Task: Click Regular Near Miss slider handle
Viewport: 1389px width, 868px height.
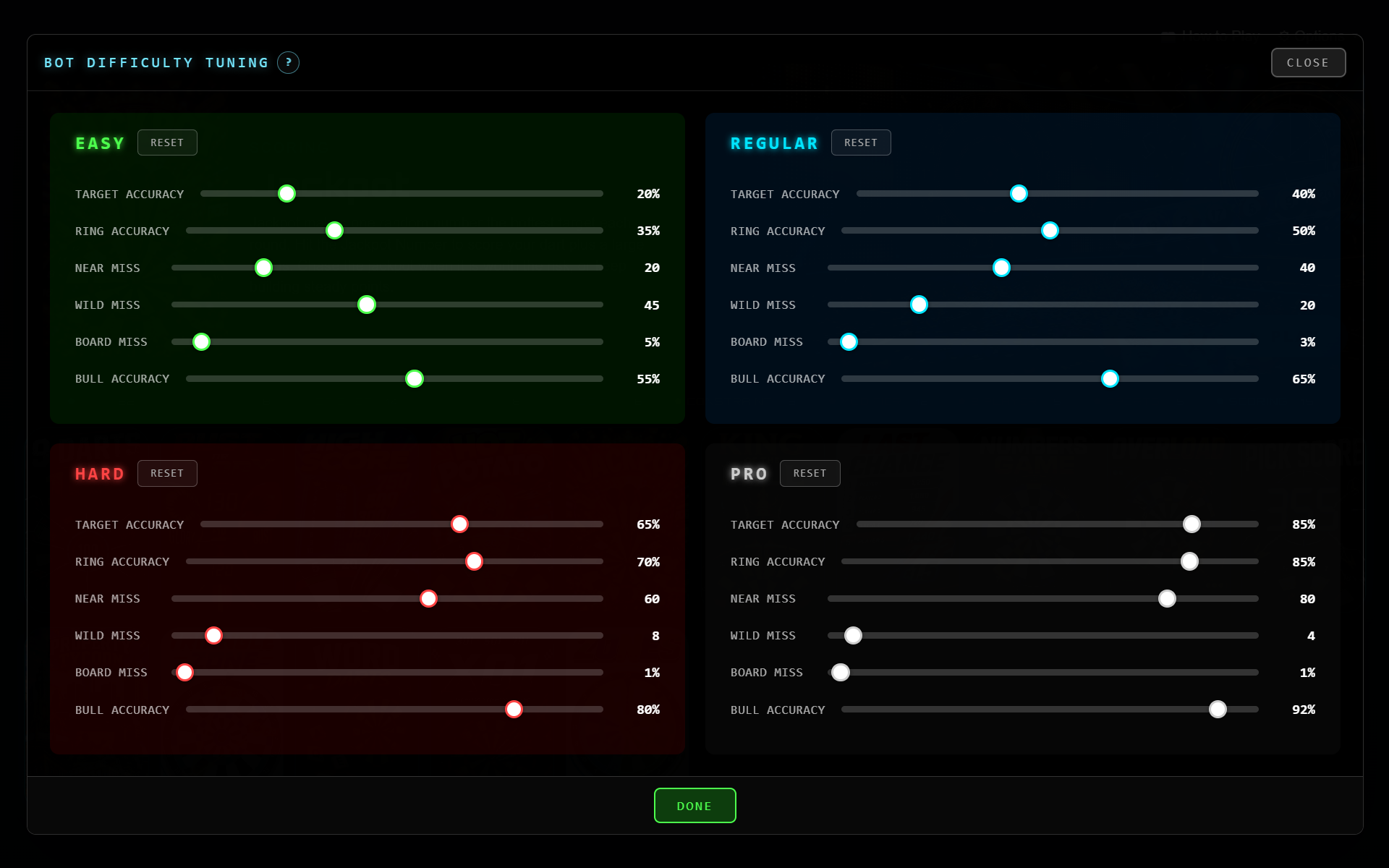Action: tap(1001, 268)
